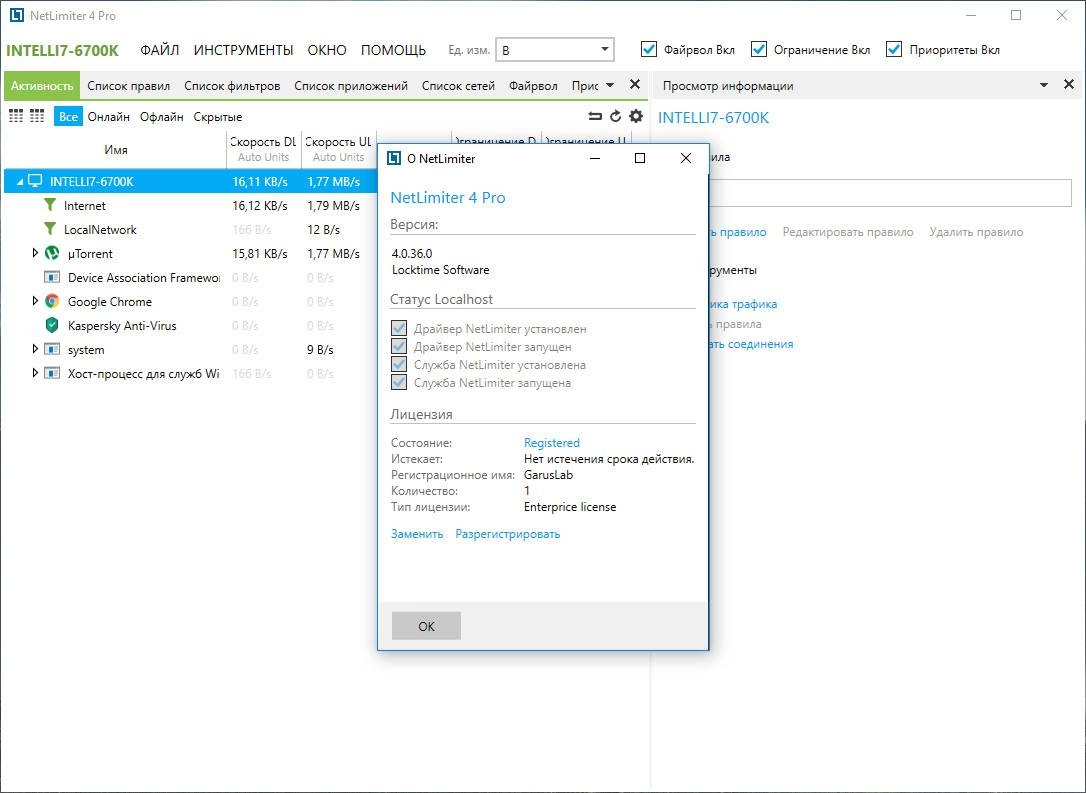Close the О NetLimiter dialog
Viewport: 1086px width, 793px height.
pyautogui.click(x=686, y=159)
